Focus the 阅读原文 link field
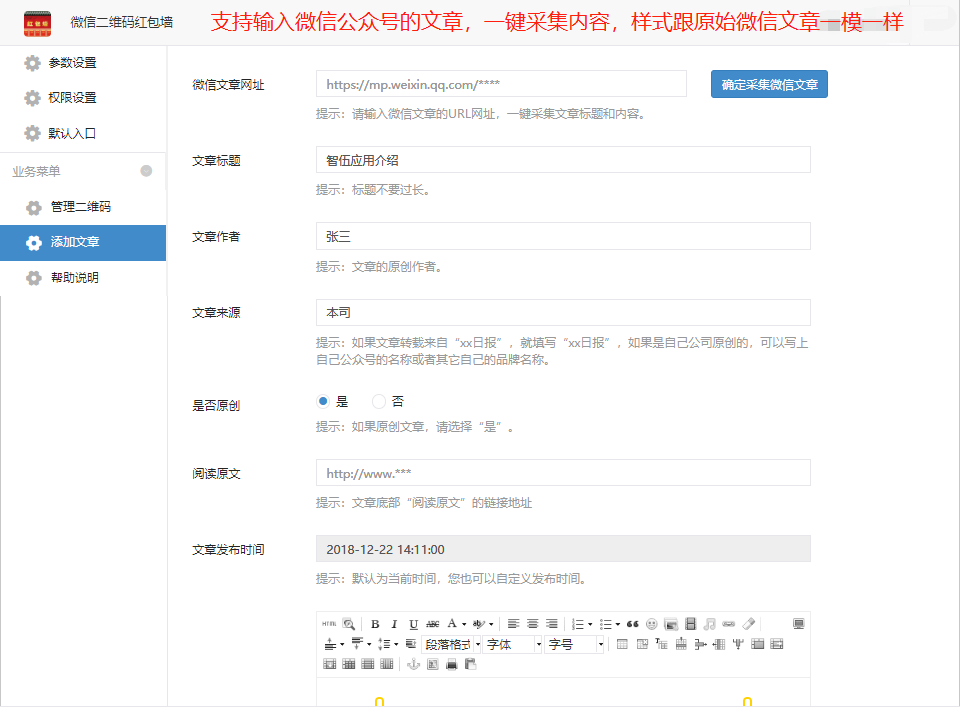Image resolution: width=960 pixels, height=708 pixels. tap(563, 473)
